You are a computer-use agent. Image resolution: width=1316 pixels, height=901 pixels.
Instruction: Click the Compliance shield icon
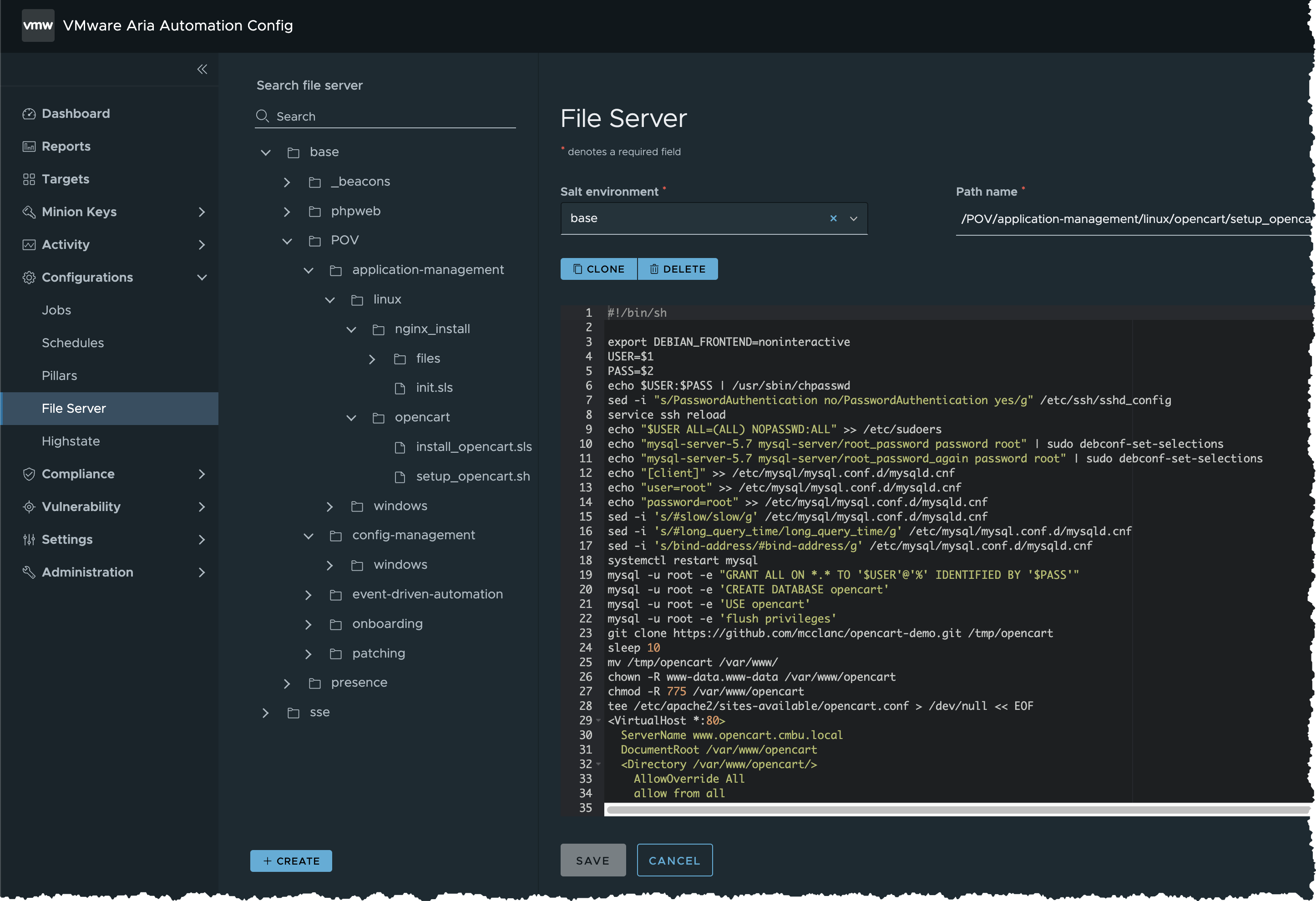pyautogui.click(x=29, y=474)
